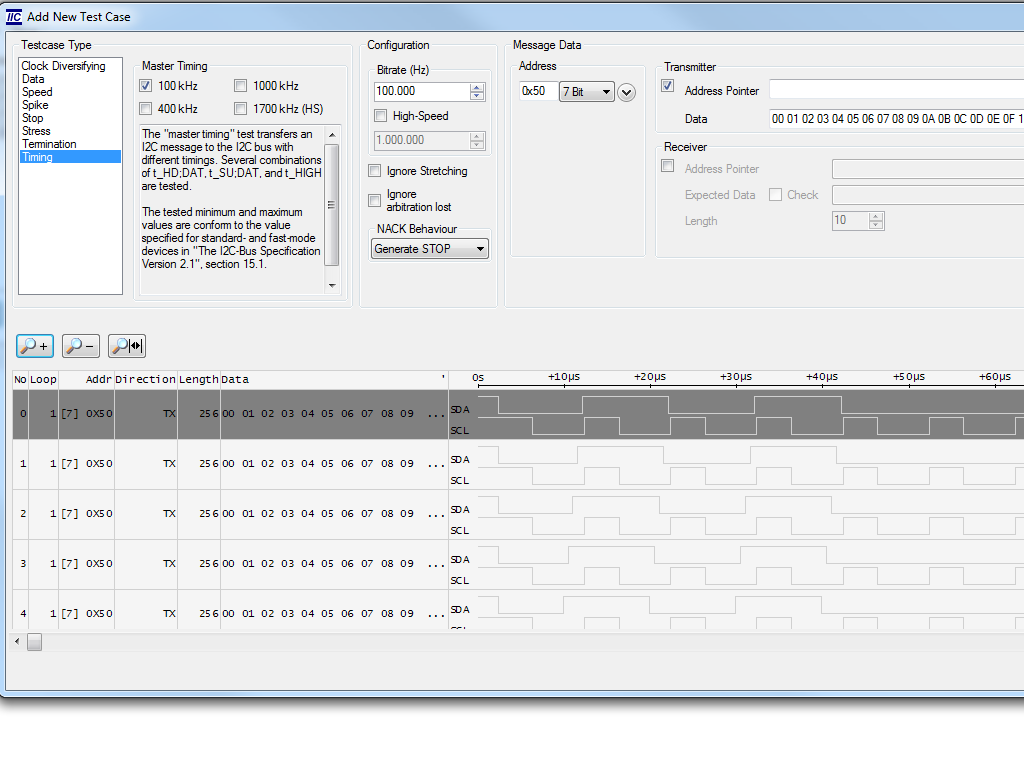Click the zoom out magnifier icon
This screenshot has height=768, width=1024.
coord(80,346)
